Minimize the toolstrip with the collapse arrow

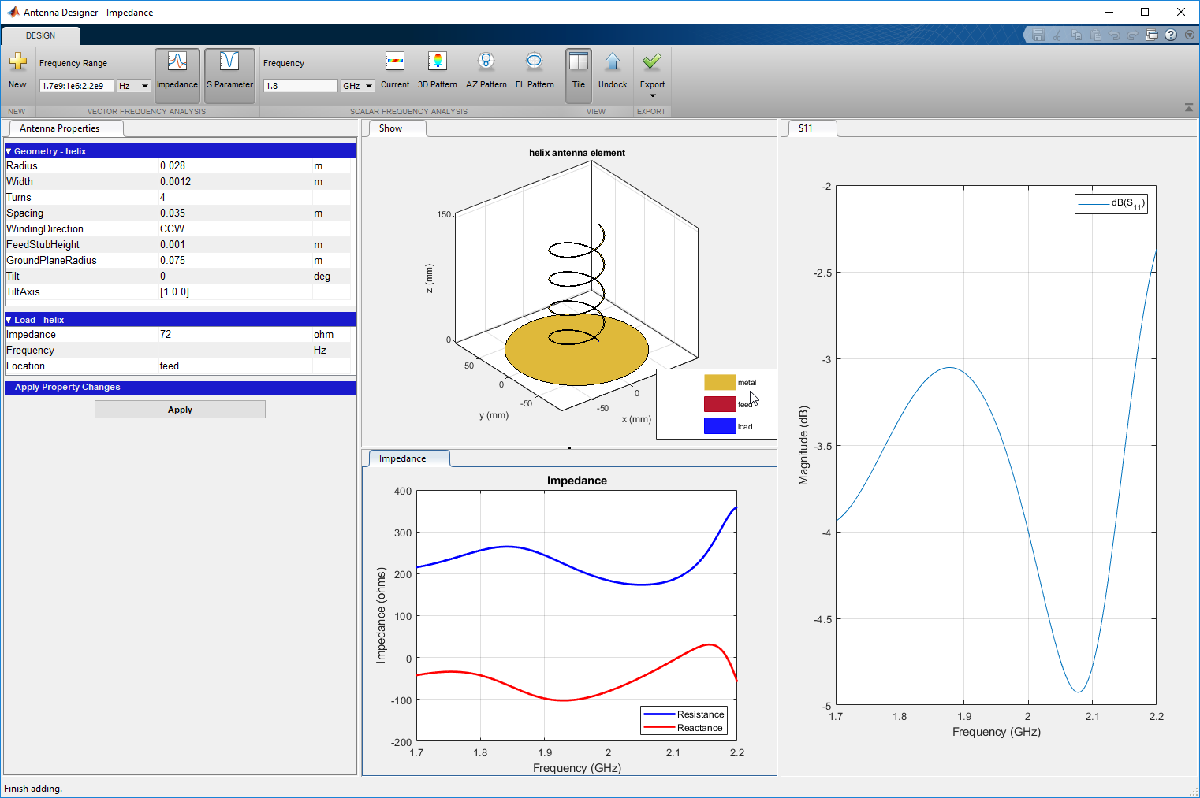pyautogui.click(x=1188, y=106)
